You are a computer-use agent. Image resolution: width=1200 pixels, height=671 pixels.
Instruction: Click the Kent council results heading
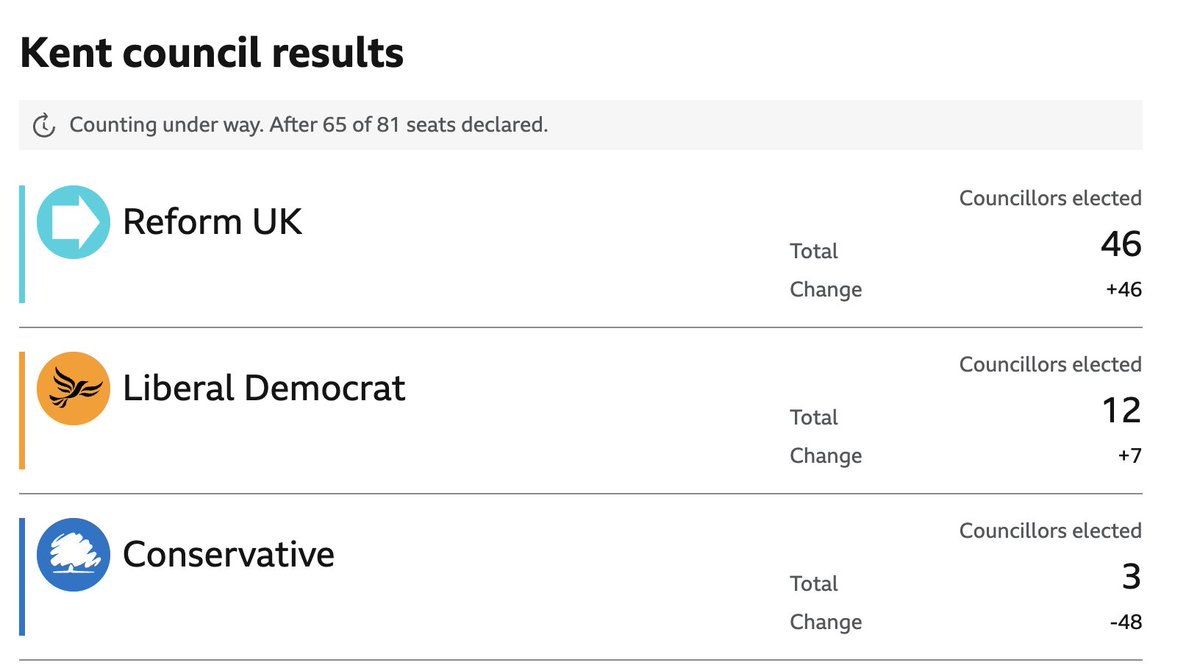coord(212,53)
